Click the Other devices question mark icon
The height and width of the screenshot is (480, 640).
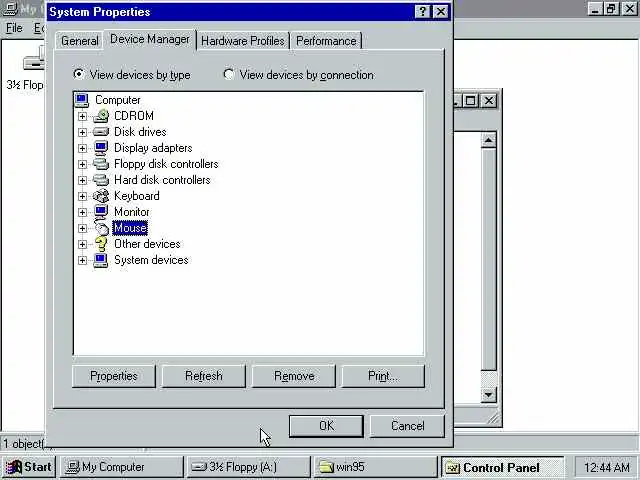101,244
